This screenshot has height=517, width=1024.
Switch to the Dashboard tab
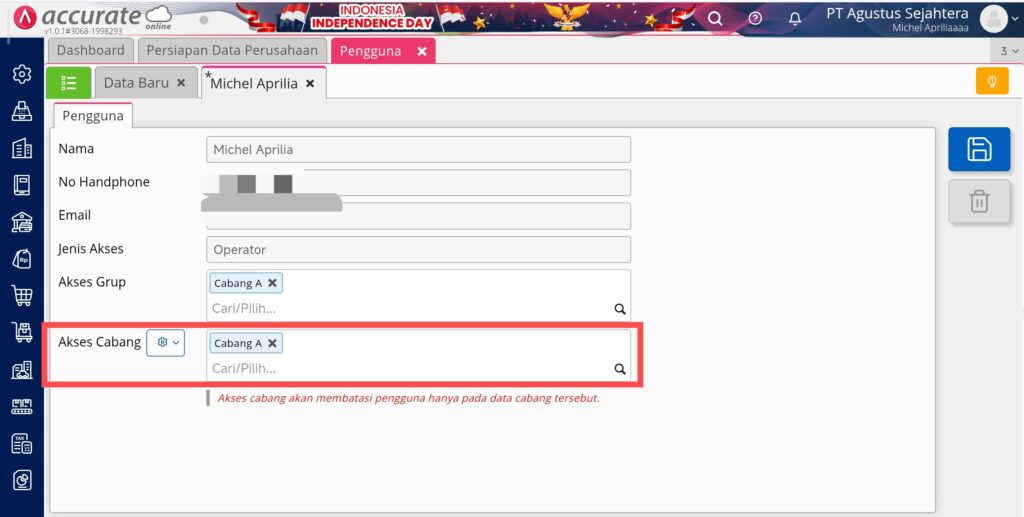point(91,50)
